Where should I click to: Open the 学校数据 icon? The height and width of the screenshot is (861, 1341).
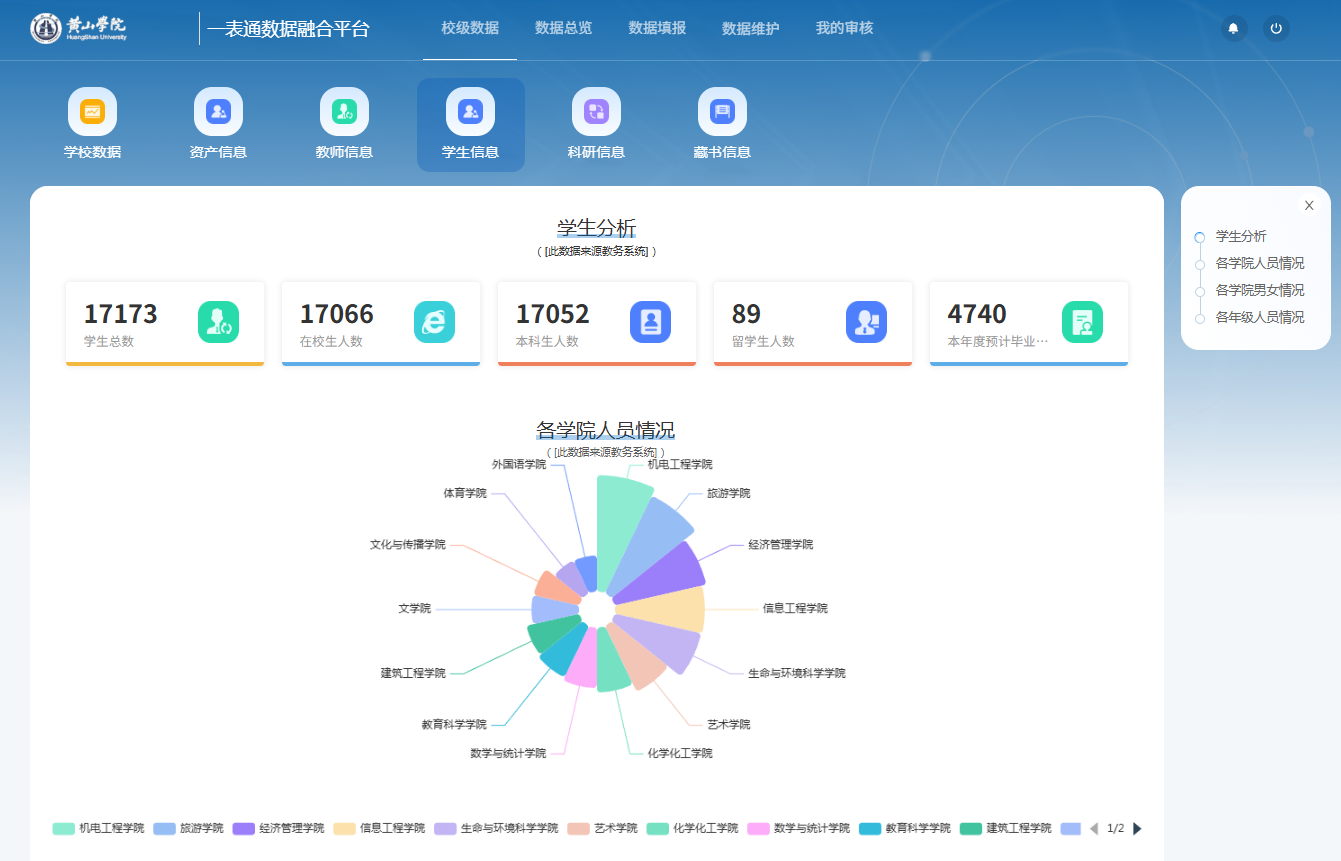click(92, 112)
